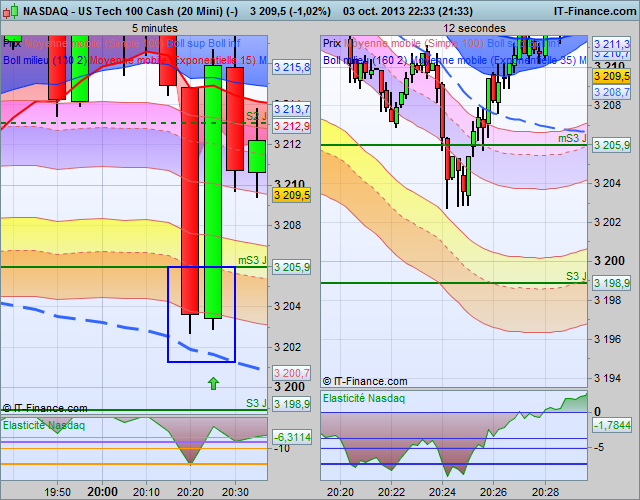Click the mS3 J pivot label on the 5 minutes chart
This screenshot has height=500, width=640.
252,260
